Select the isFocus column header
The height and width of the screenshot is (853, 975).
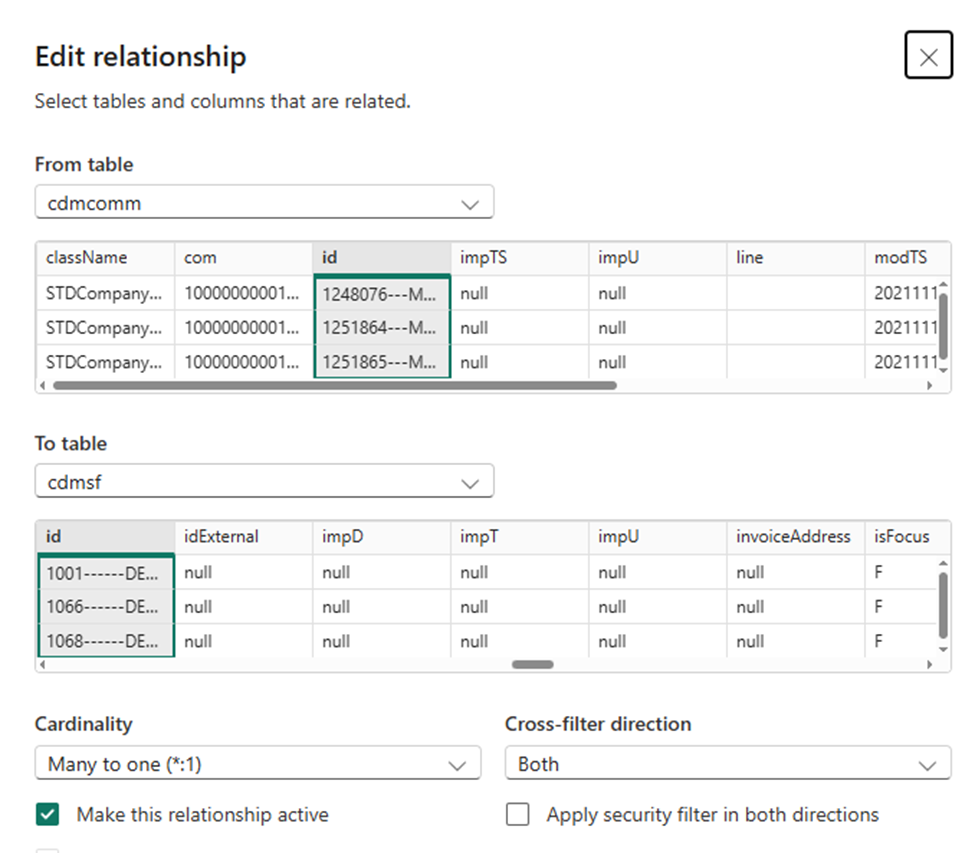(x=907, y=537)
